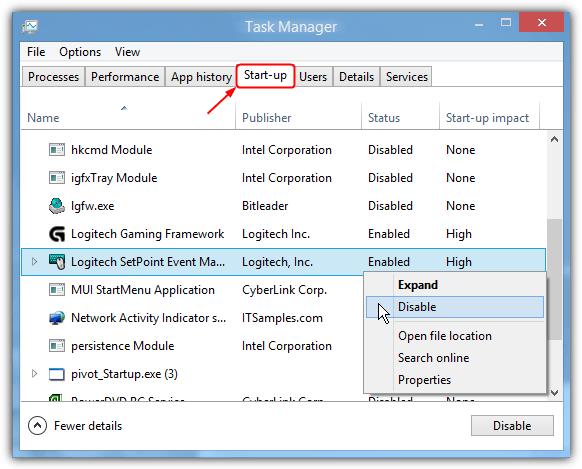This screenshot has height=469, width=582.
Task: Switch to the Services tab
Action: tap(407, 77)
